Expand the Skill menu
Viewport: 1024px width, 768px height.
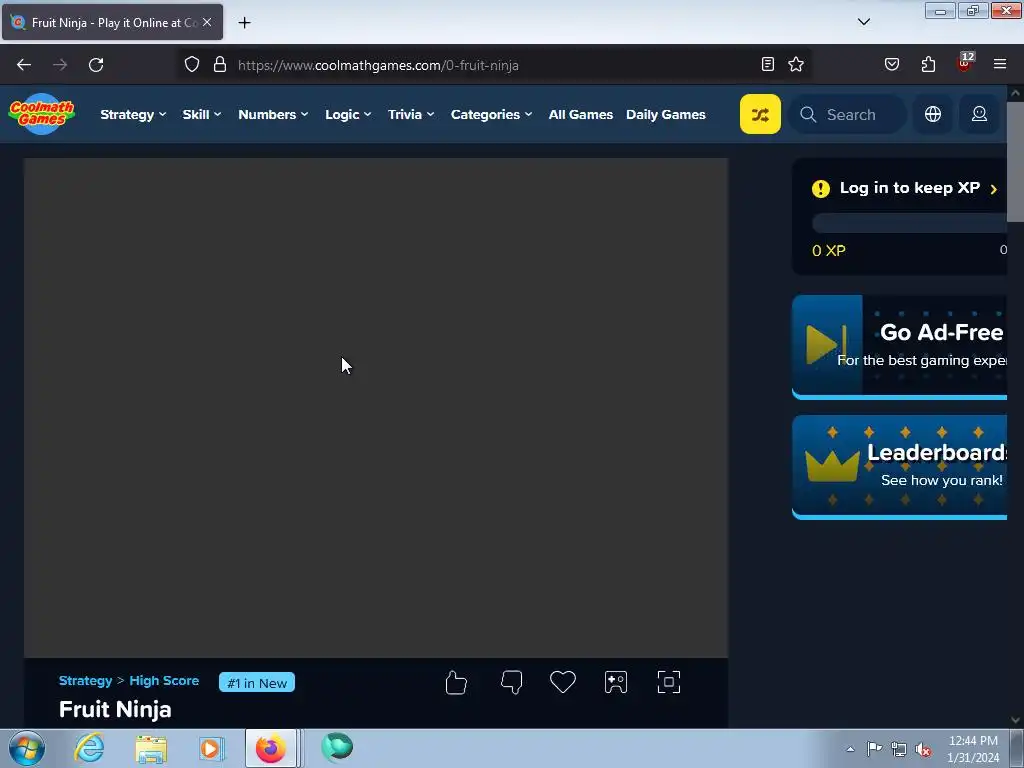point(202,114)
